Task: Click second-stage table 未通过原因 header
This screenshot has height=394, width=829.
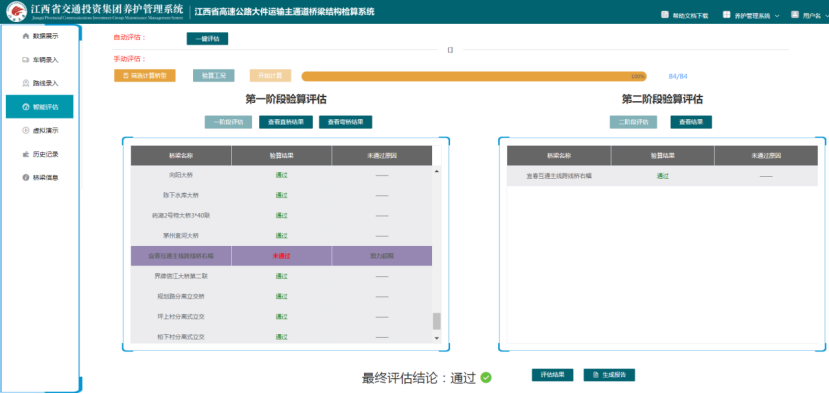Action: tap(766, 156)
